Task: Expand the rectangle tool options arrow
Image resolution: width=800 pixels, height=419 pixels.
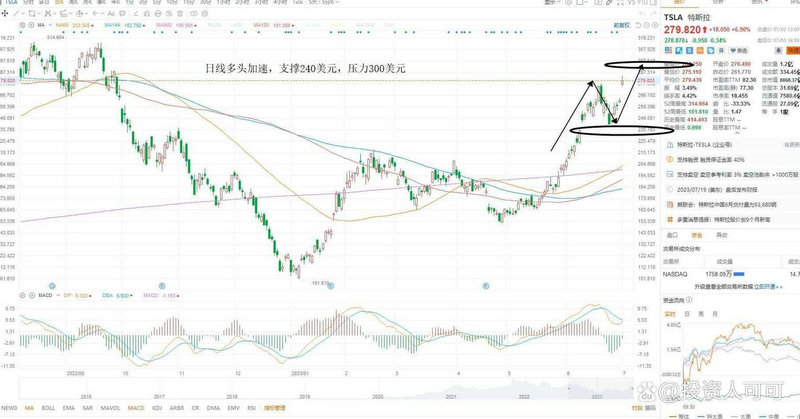Action: pos(38,13)
